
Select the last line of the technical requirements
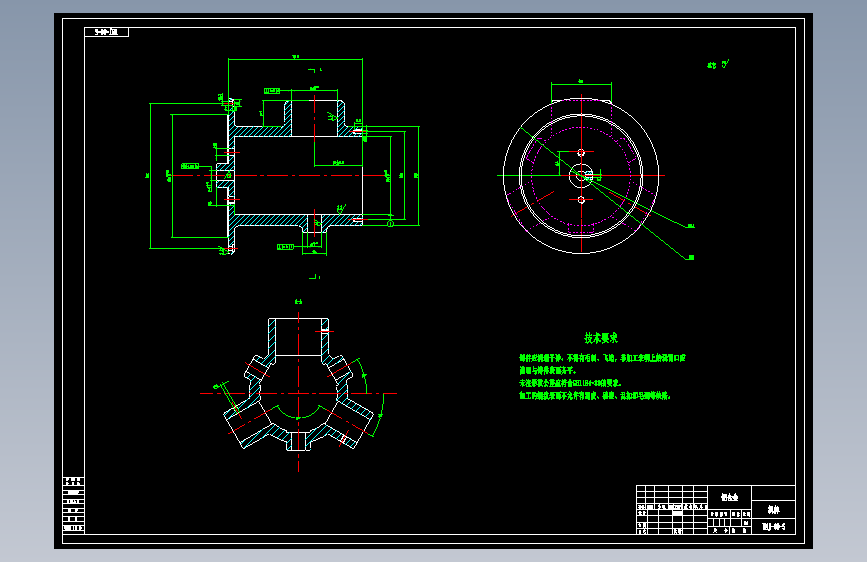594,396
